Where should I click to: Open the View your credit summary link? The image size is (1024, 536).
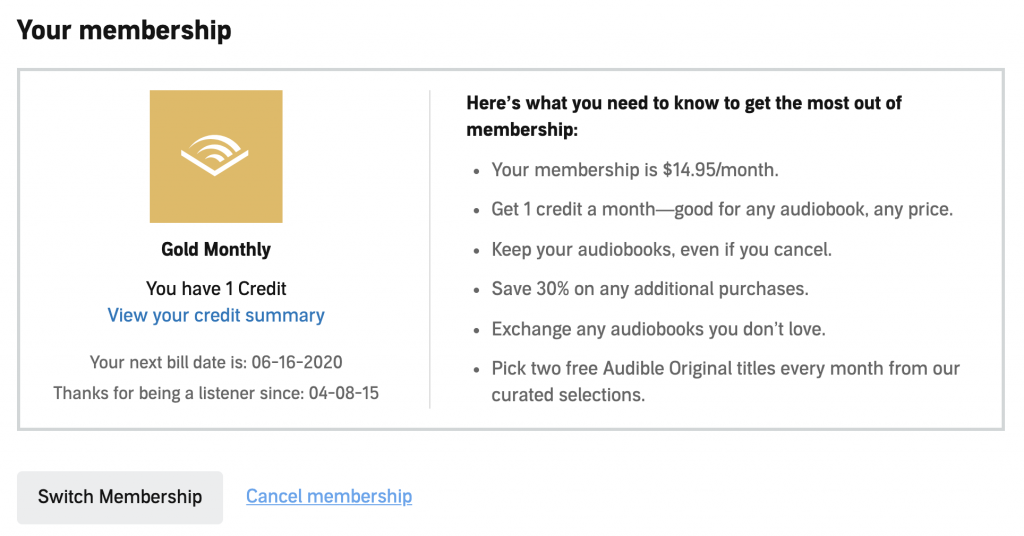(216, 315)
